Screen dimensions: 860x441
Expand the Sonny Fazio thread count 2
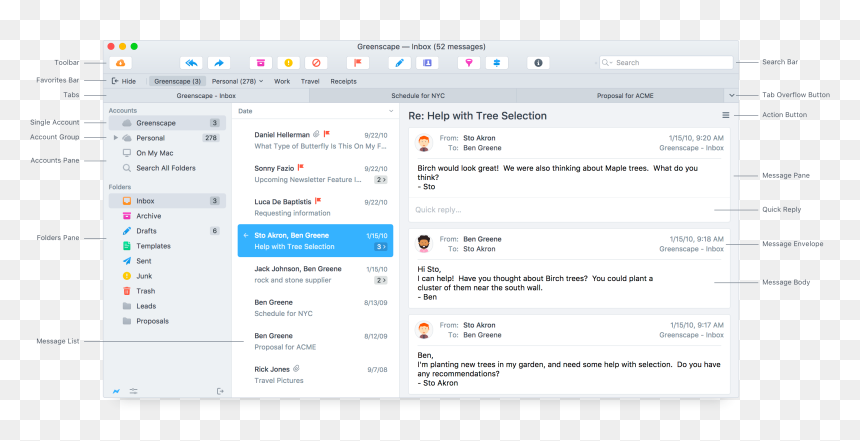coord(381,179)
